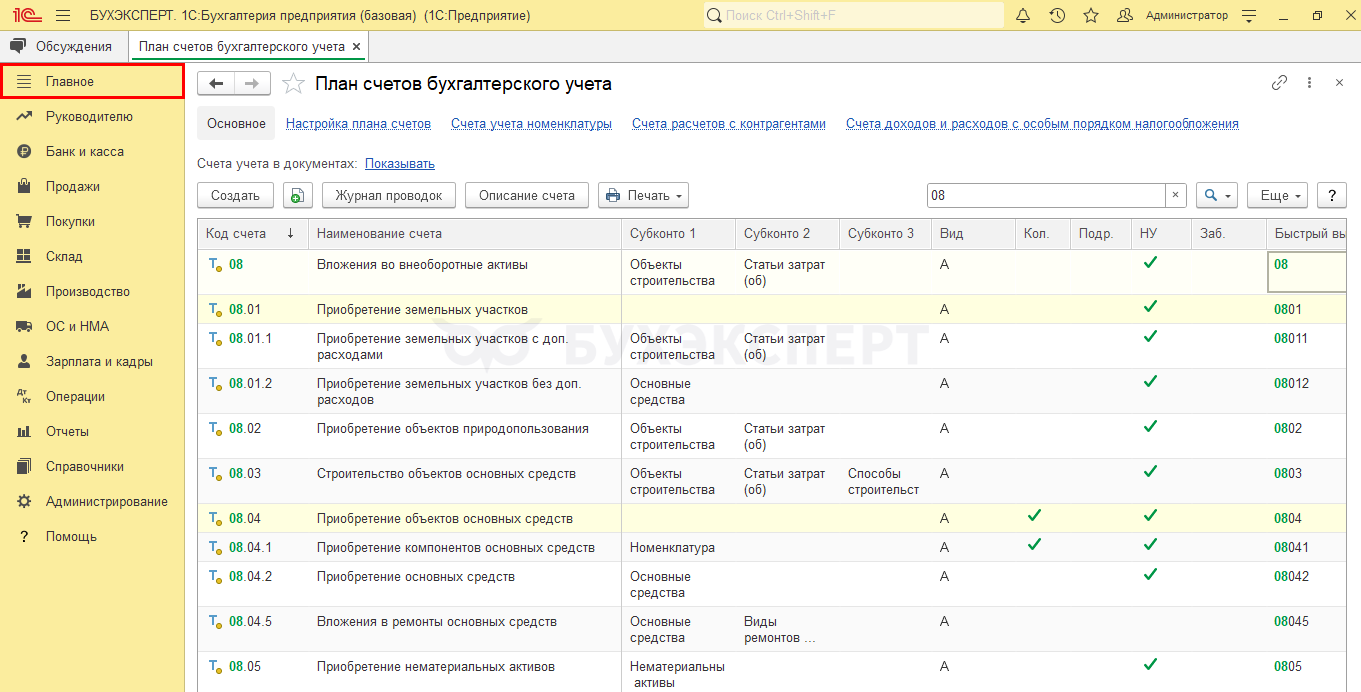The height and width of the screenshot is (692, 1361).
Task: Open Операции section
Action: [x=92, y=396]
